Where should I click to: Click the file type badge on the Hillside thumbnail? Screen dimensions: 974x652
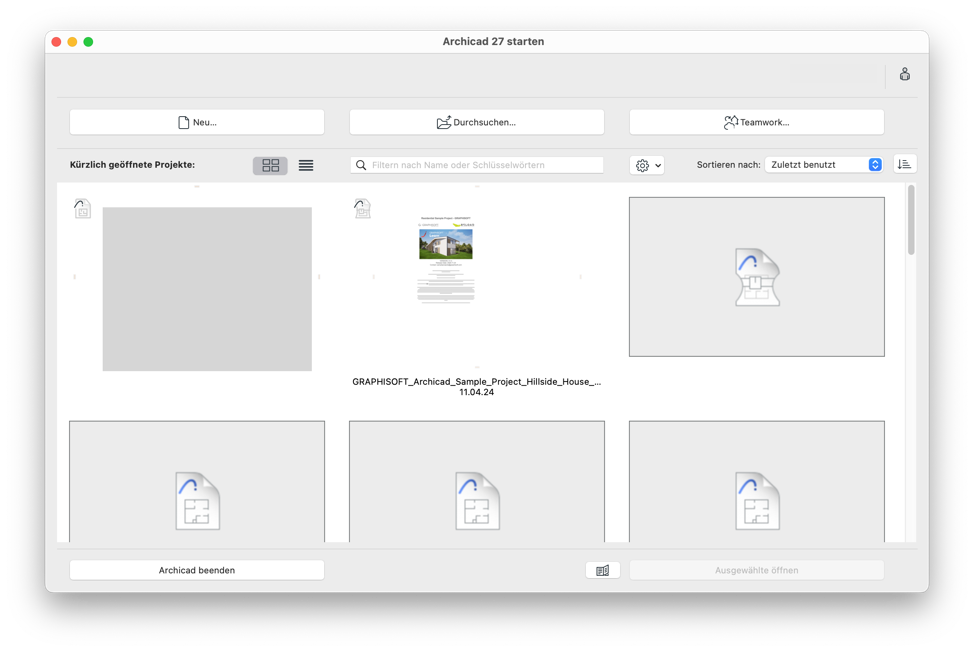pyautogui.click(x=363, y=209)
